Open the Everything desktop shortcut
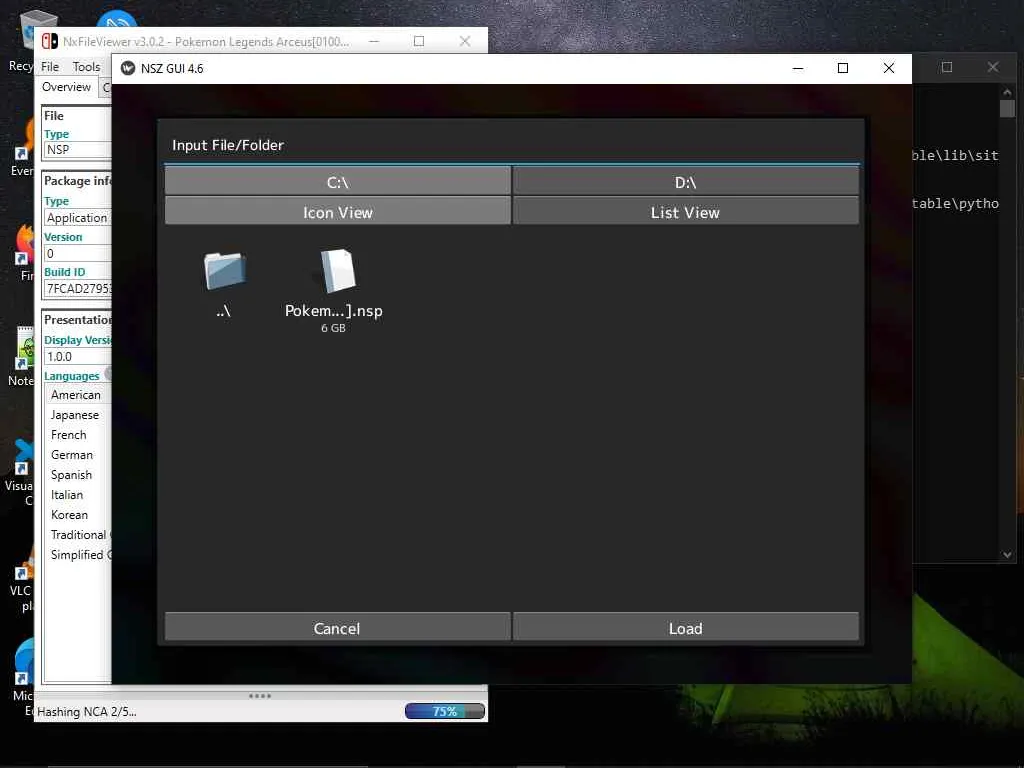This screenshot has width=1024, height=768. point(23,147)
